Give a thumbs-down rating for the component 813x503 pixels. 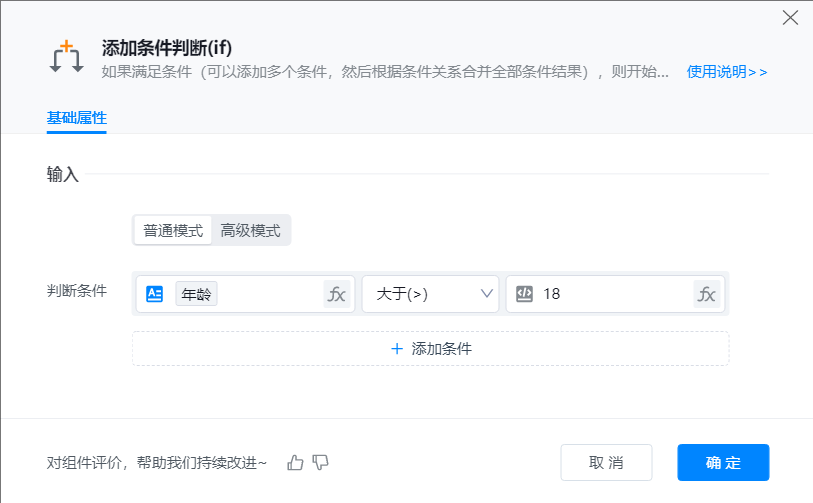(320, 462)
